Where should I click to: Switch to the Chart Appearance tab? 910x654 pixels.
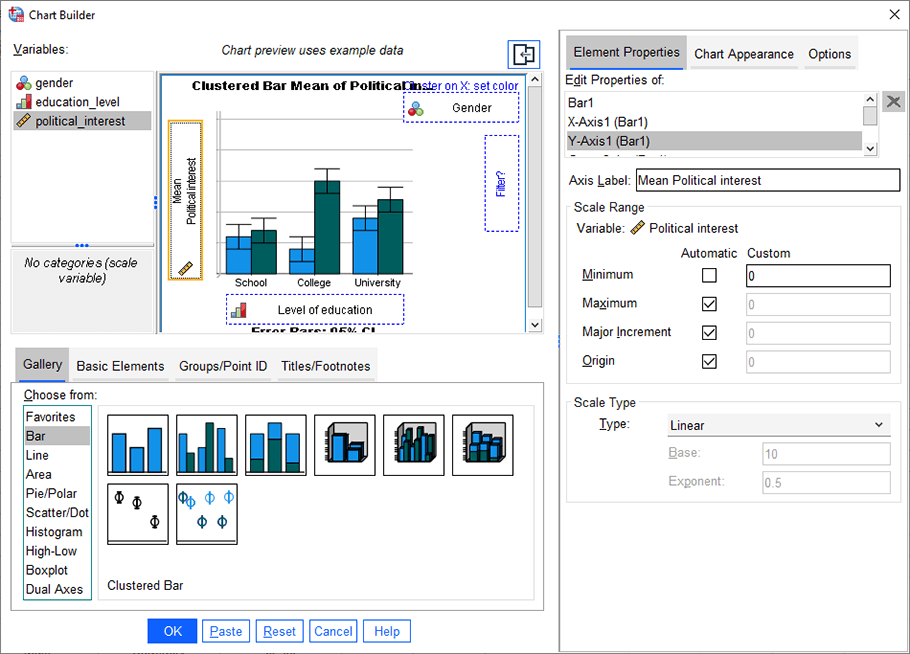tap(744, 54)
